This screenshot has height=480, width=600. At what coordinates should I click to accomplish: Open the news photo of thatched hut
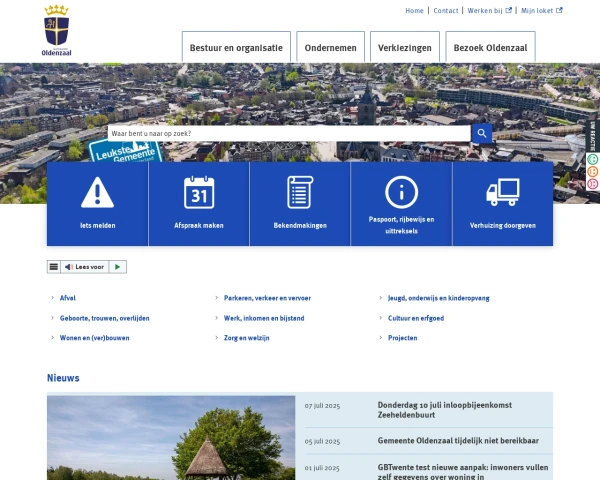[x=171, y=438]
